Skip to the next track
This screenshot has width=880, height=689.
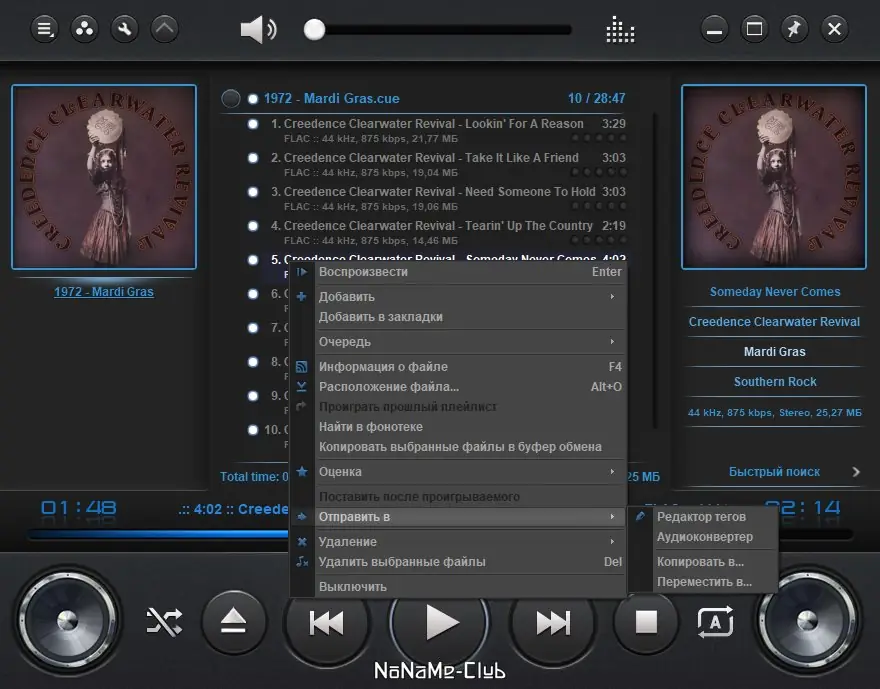(x=553, y=622)
